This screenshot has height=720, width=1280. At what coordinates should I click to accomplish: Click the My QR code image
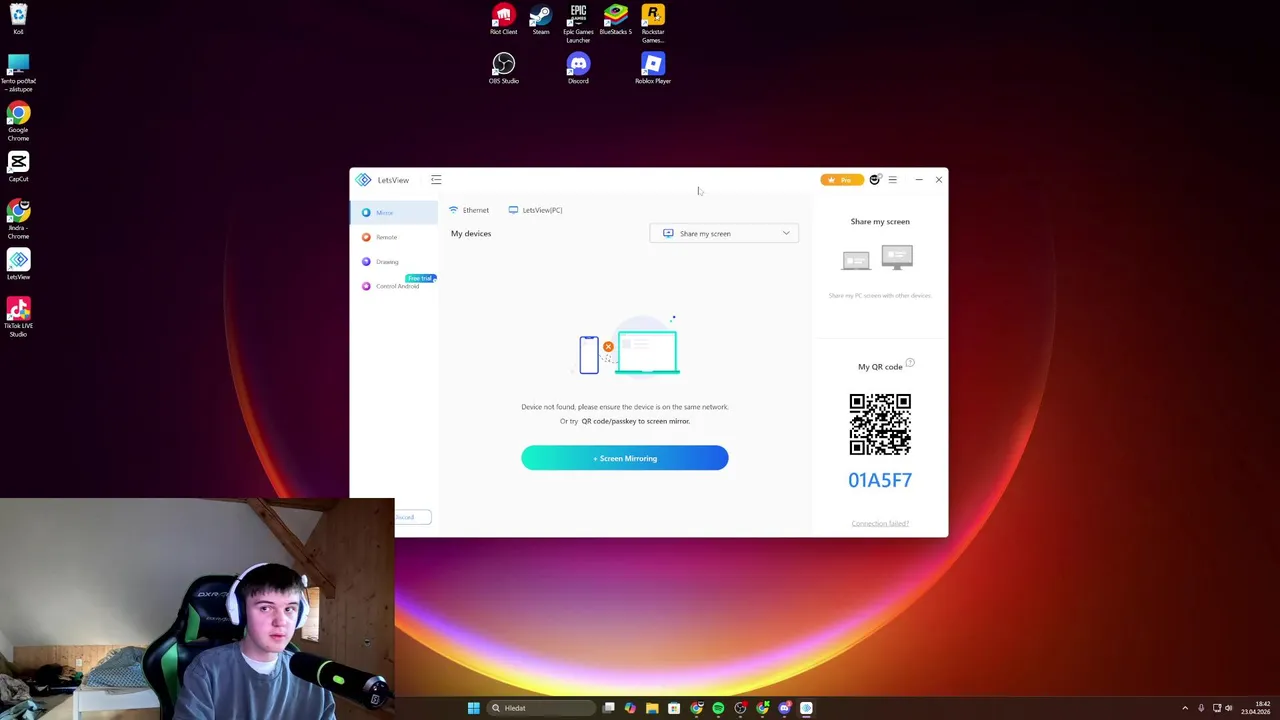pos(880,425)
